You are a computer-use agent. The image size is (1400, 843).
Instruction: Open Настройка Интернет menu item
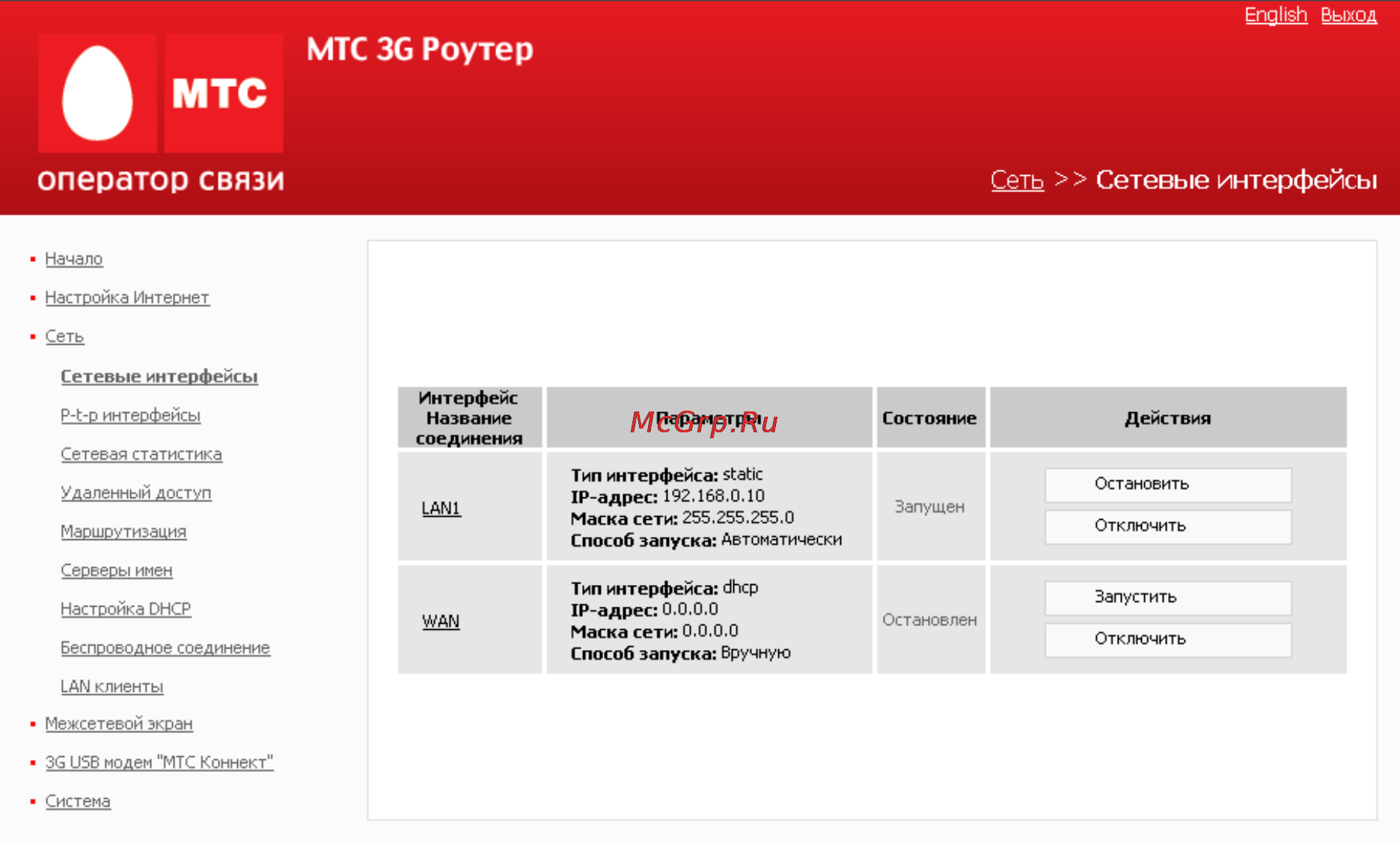point(127,298)
